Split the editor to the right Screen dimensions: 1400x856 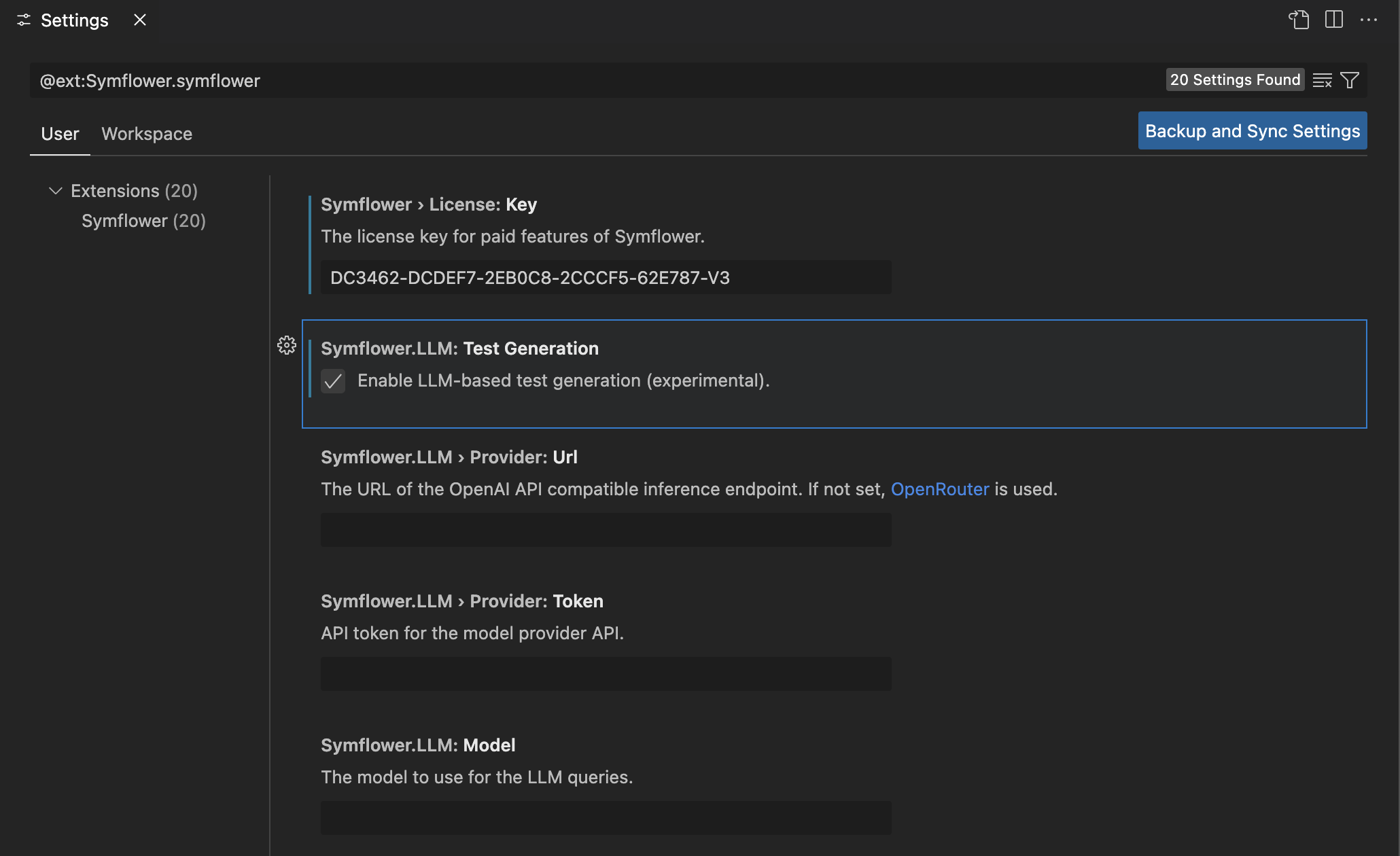pos(1334,20)
